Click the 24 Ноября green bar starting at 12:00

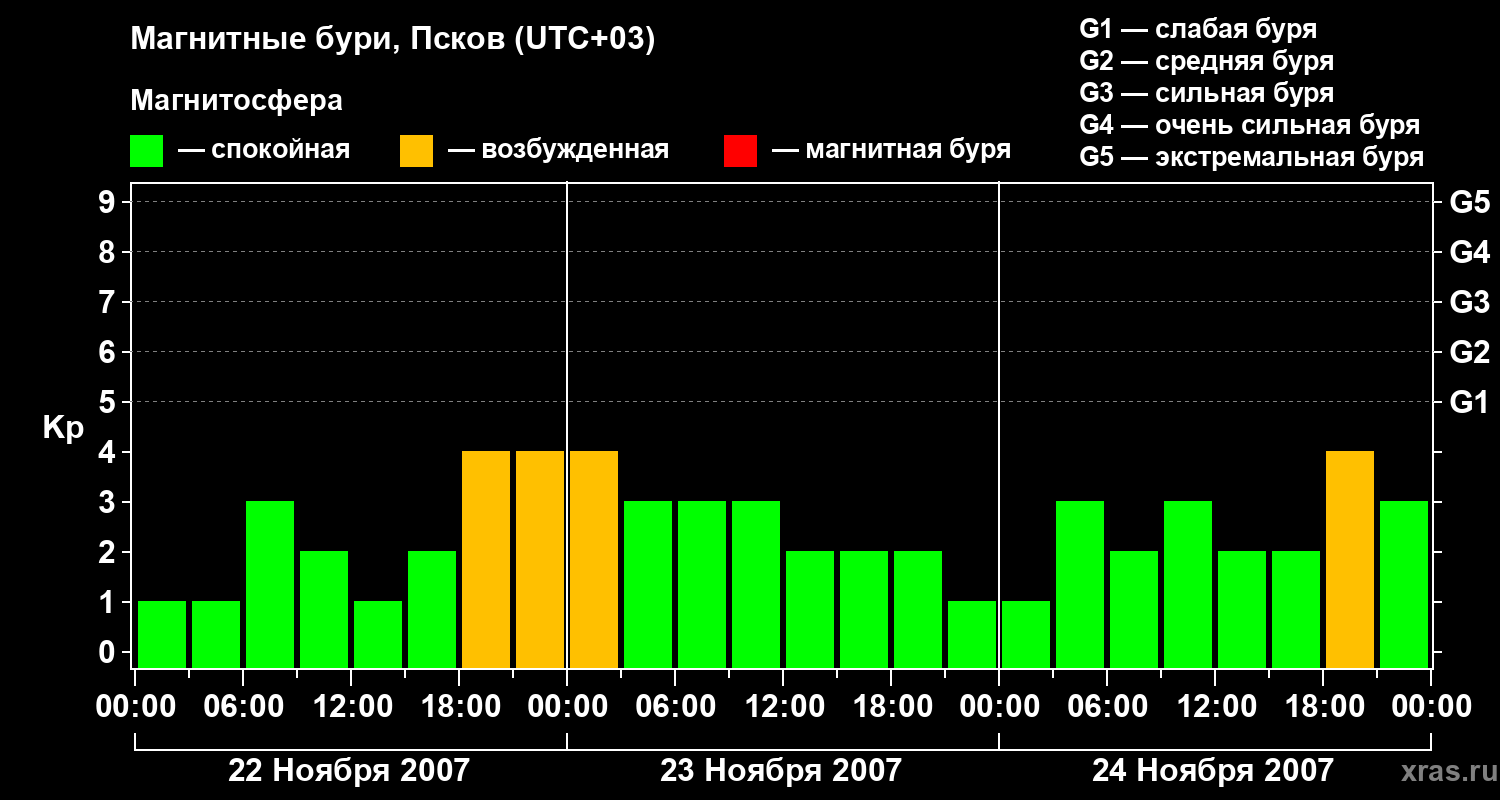[x=1242, y=609]
